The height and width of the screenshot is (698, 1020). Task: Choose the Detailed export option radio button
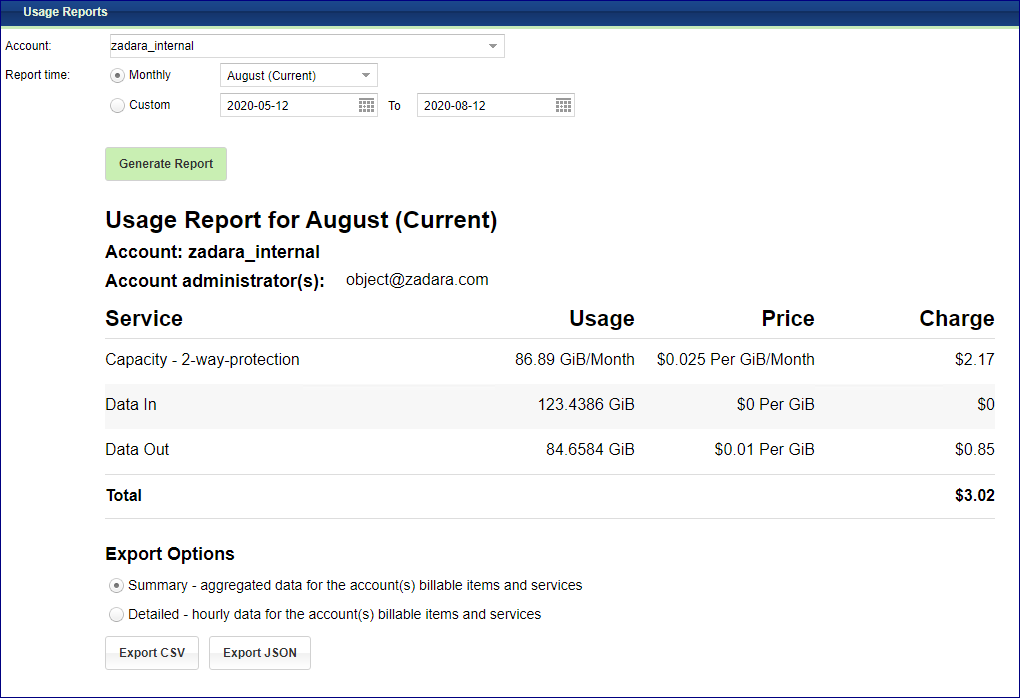(116, 614)
